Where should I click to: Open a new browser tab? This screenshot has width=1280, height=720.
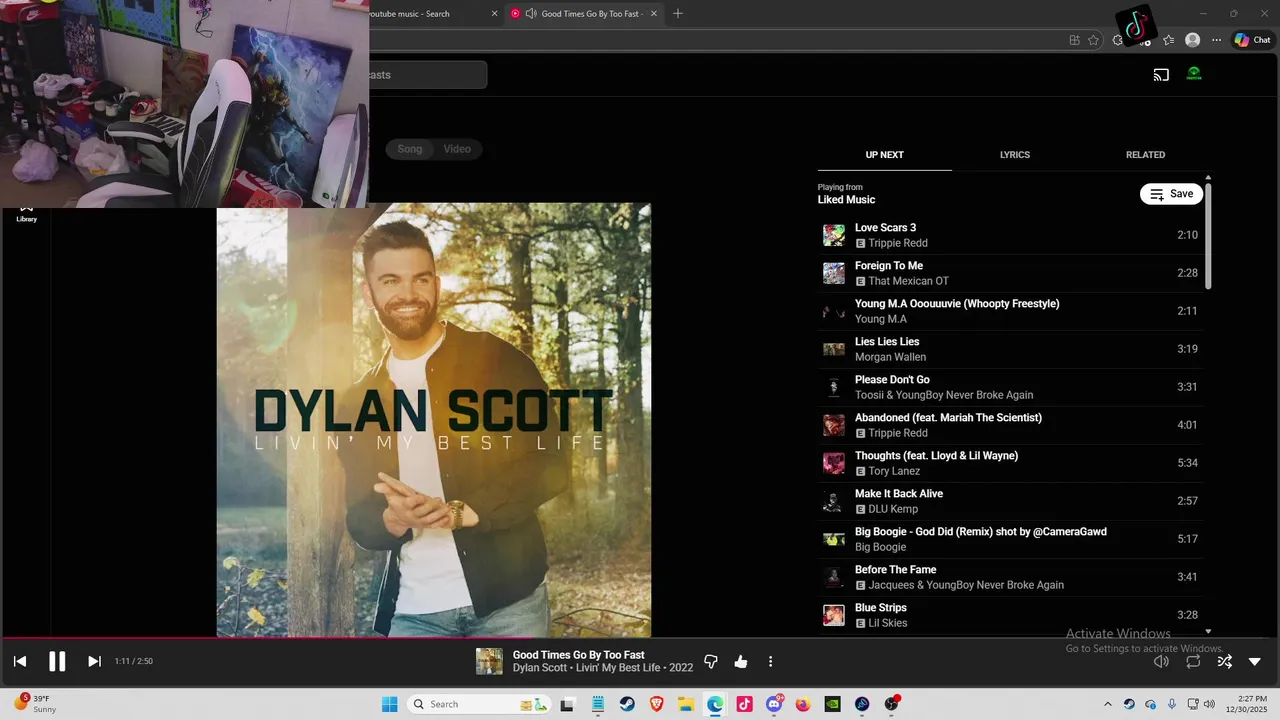coord(678,14)
